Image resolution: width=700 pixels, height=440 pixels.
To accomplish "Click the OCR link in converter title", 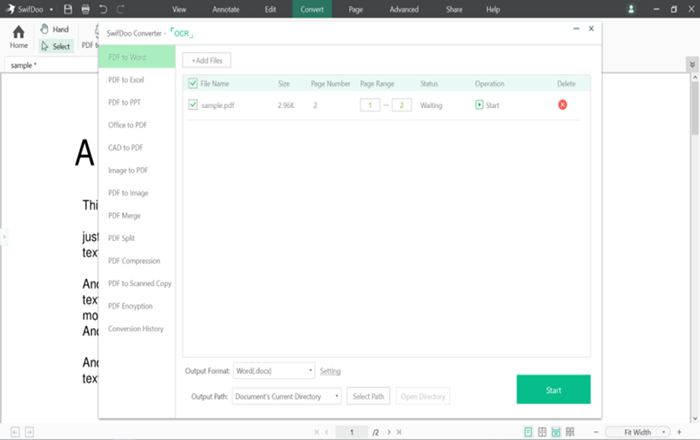I will pos(181,33).
